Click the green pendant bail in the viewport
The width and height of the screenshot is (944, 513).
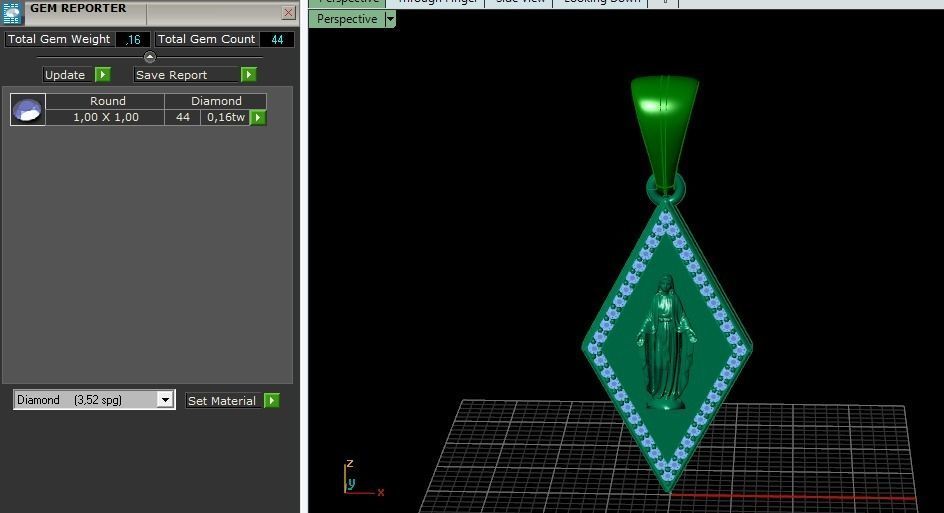coord(665,132)
